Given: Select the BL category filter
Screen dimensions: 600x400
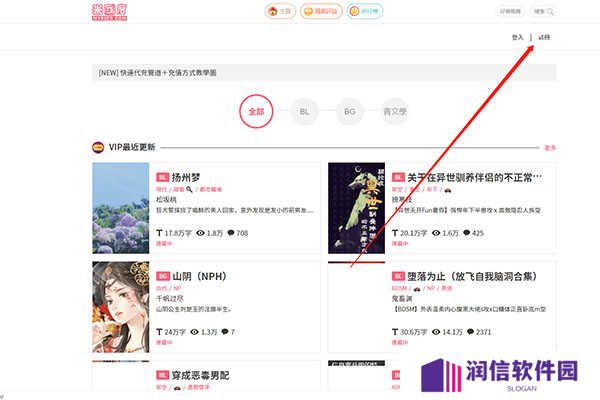Looking at the screenshot, I should point(304,111).
